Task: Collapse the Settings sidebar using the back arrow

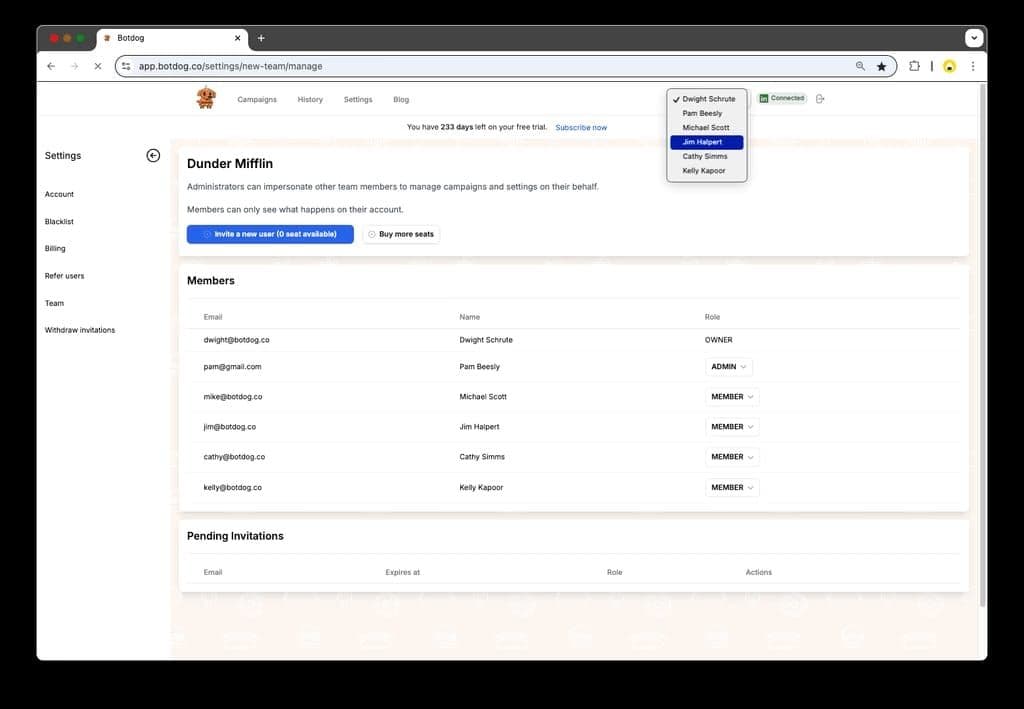Action: coord(153,155)
